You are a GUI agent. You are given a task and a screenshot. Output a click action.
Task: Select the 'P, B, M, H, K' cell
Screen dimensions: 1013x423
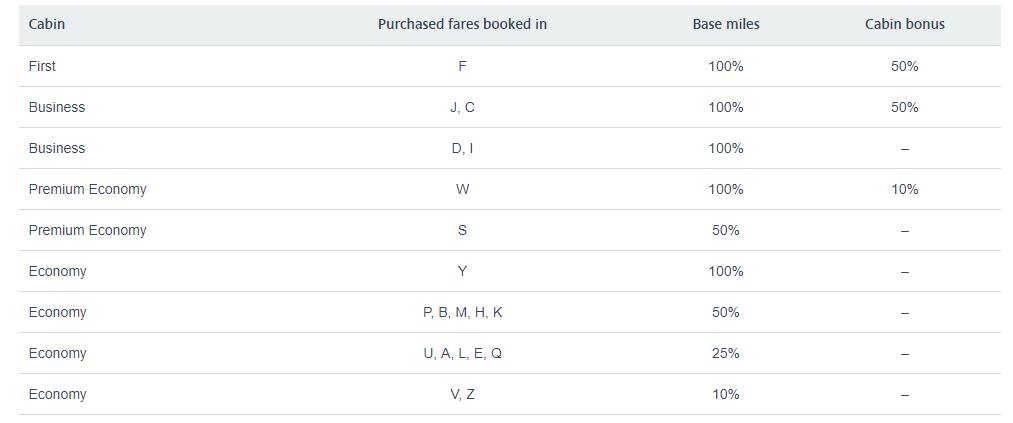pyautogui.click(x=462, y=312)
